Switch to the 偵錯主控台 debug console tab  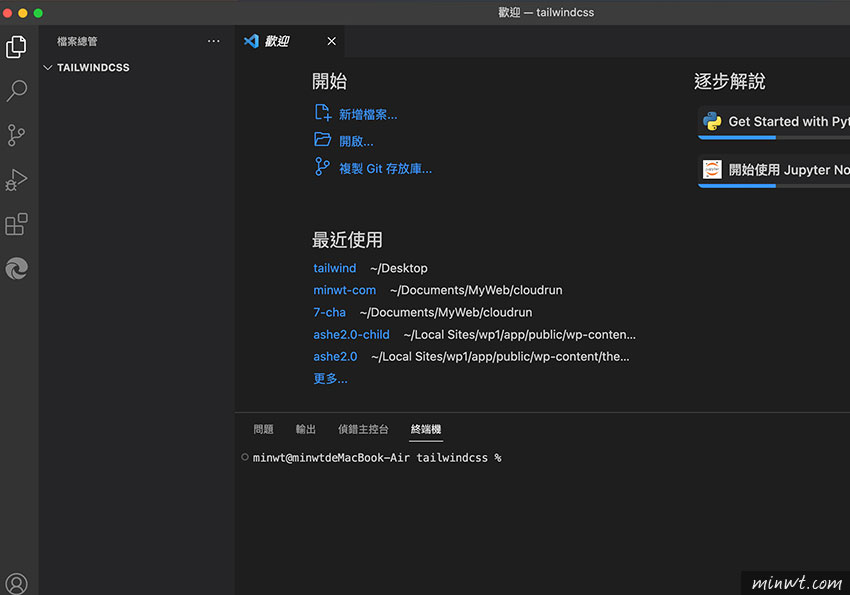pos(363,429)
